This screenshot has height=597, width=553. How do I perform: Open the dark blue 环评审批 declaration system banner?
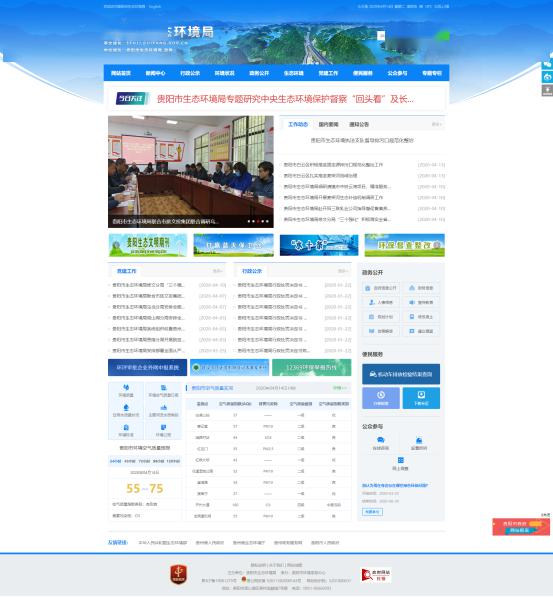(x=147, y=367)
